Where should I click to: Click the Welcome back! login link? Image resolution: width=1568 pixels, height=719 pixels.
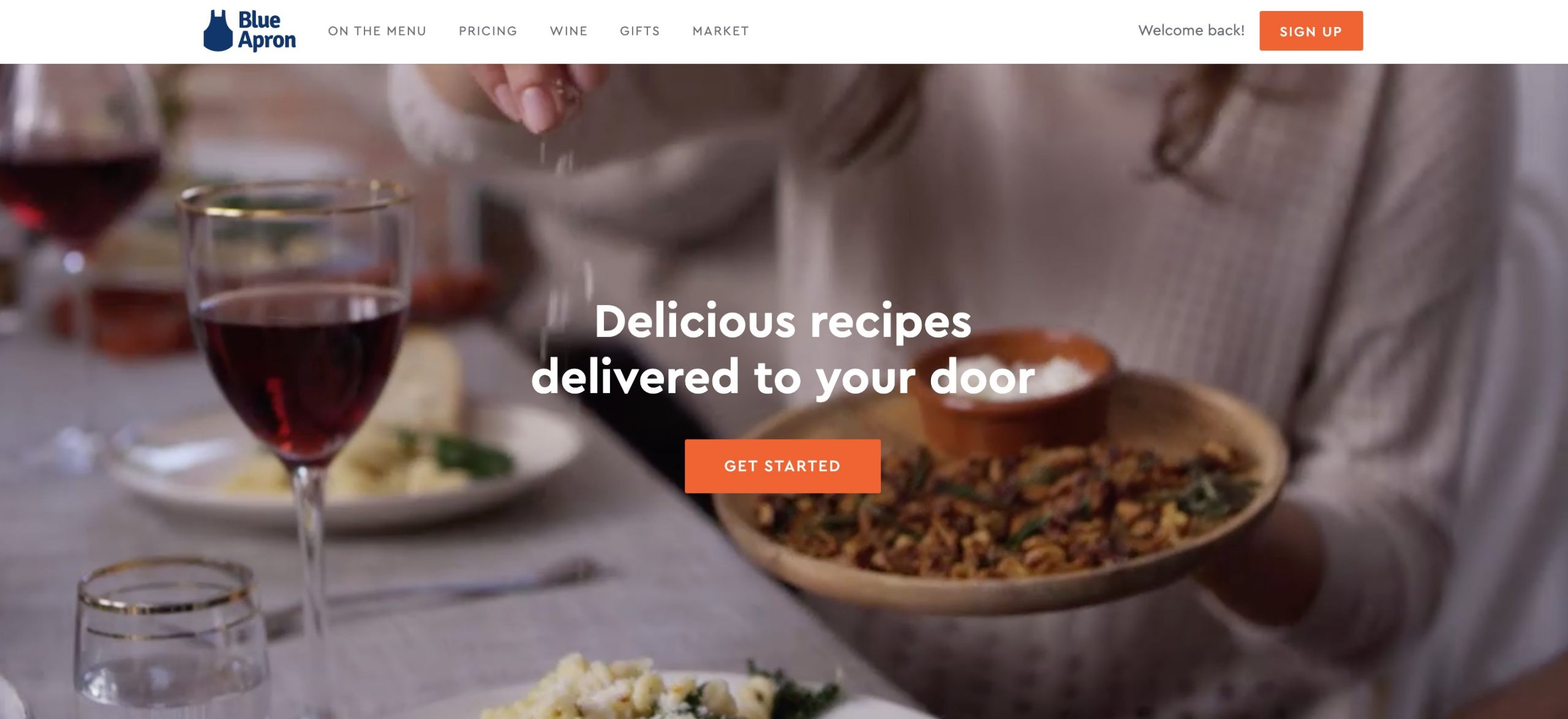click(1191, 31)
